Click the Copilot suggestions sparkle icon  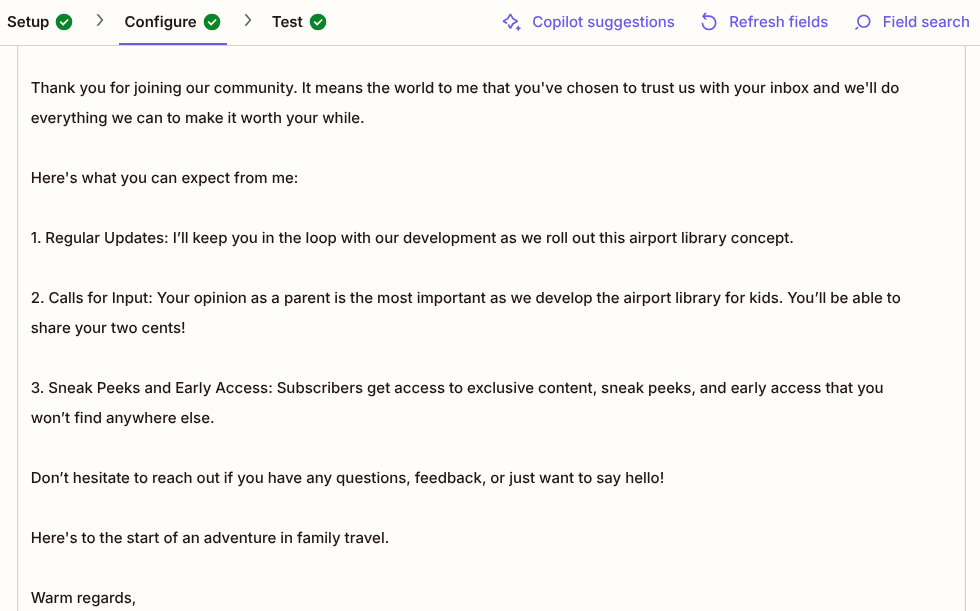coord(511,22)
